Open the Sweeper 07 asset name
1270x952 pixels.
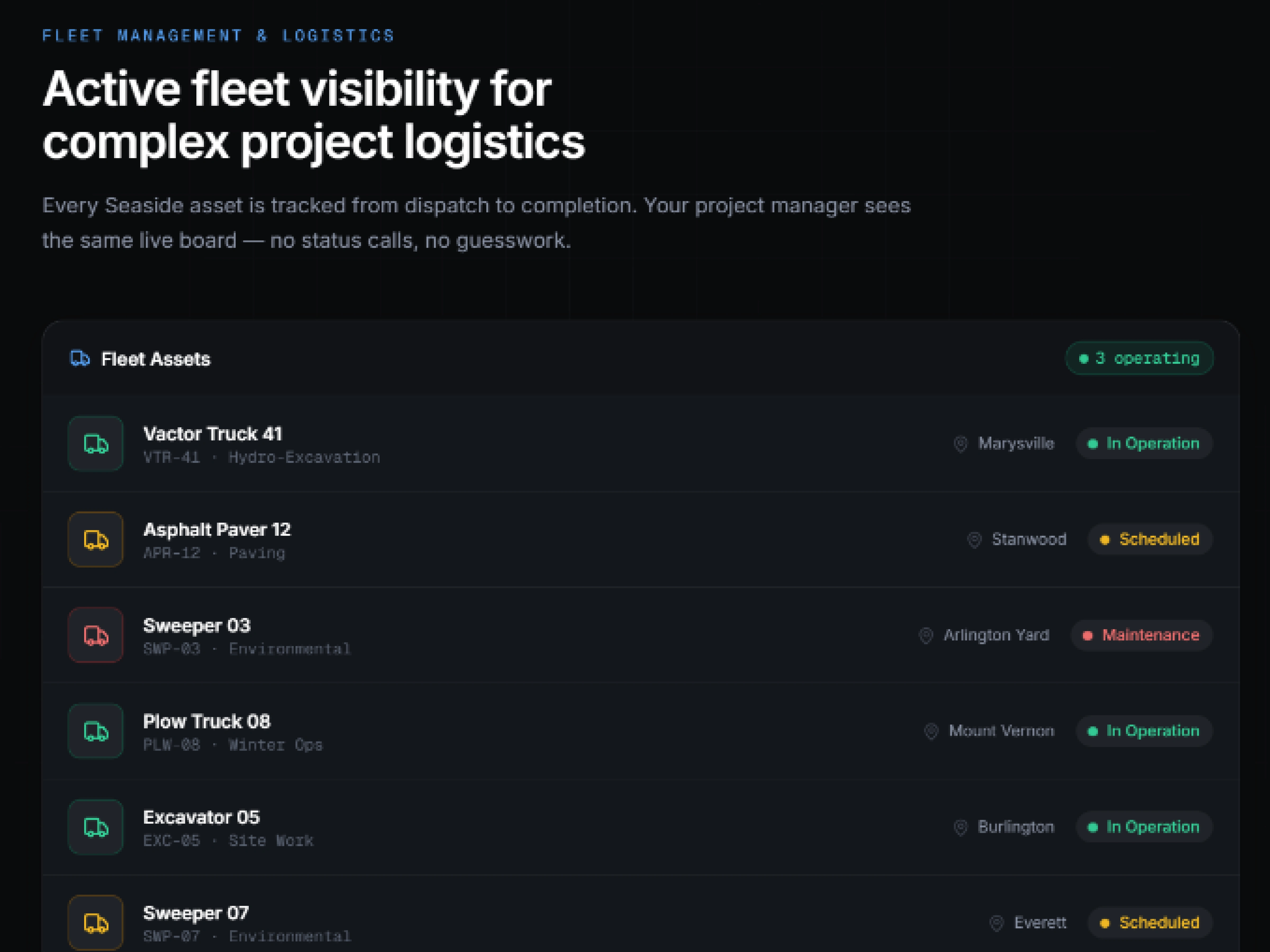[196, 913]
